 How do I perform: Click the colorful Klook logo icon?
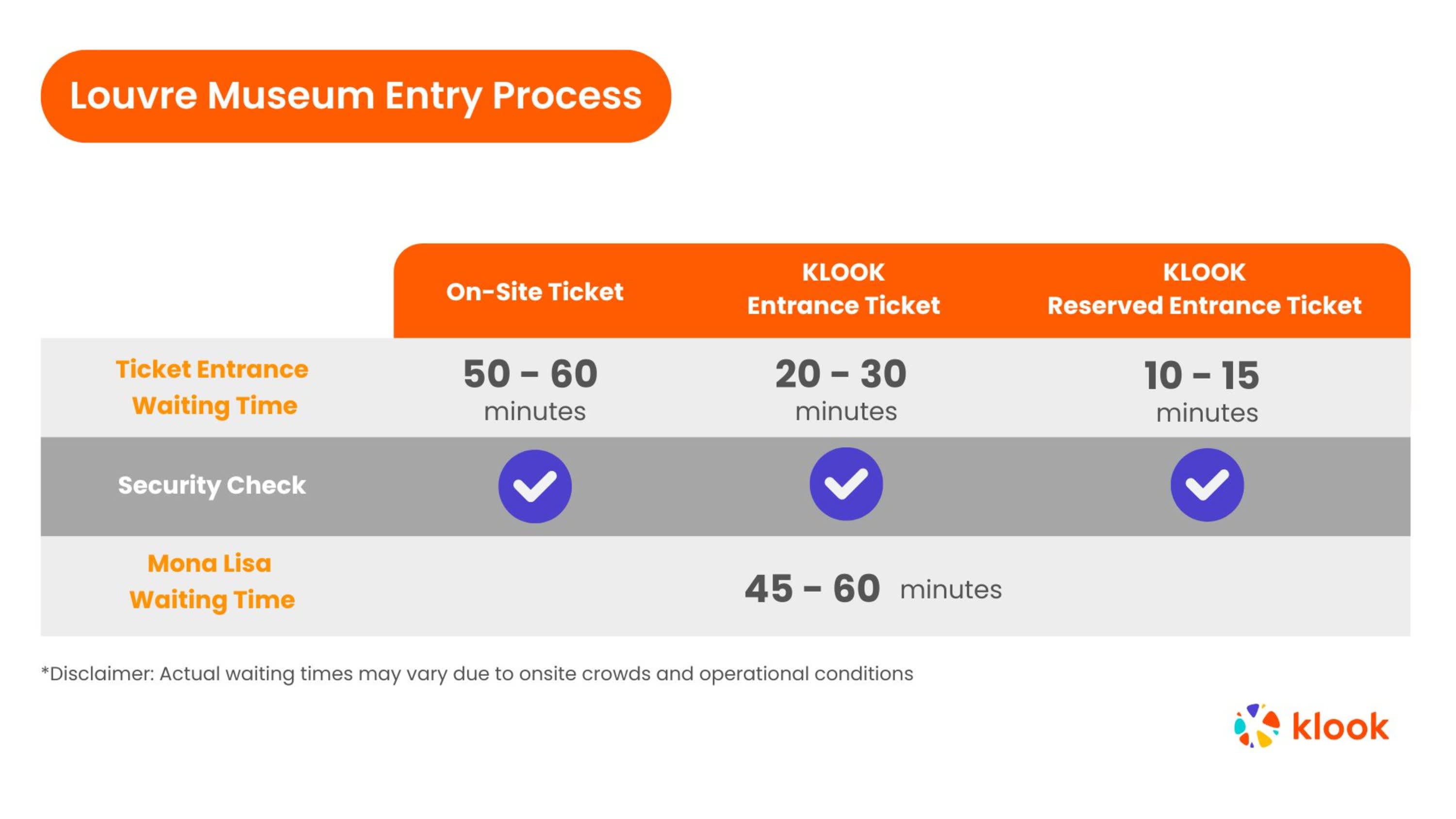click(x=1256, y=726)
